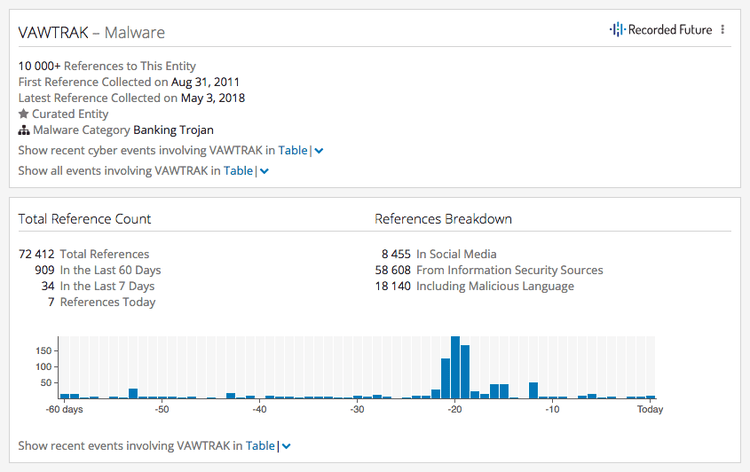Open the Table link for recent cyber events
The image size is (750, 472).
292,150
